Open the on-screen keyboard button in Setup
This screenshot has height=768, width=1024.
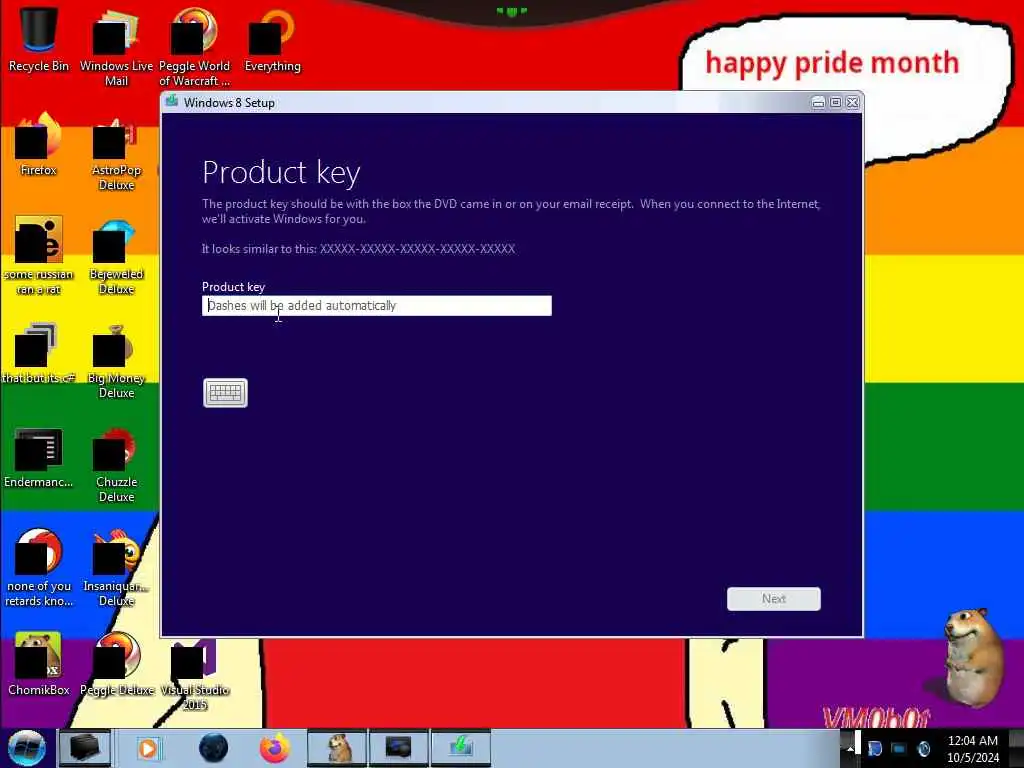225,392
